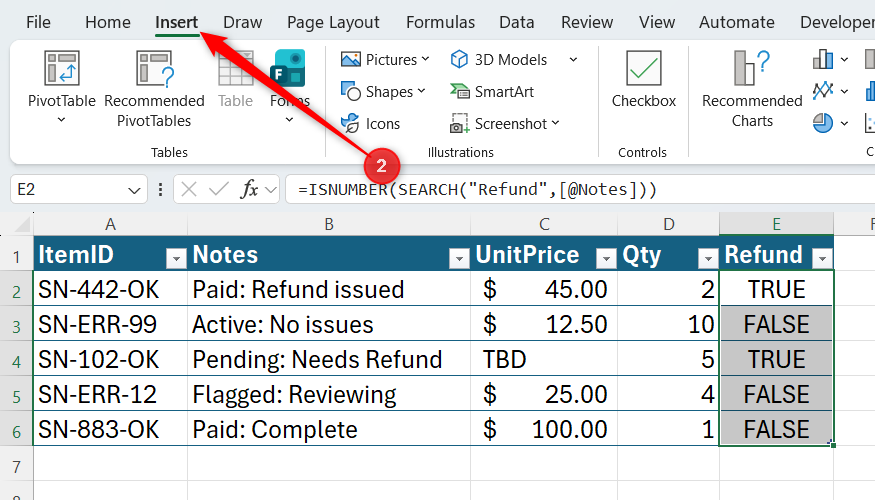Screen dimensions: 875x500
Task: Insert a SmartArt graphic
Action: pyautogui.click(x=492, y=92)
